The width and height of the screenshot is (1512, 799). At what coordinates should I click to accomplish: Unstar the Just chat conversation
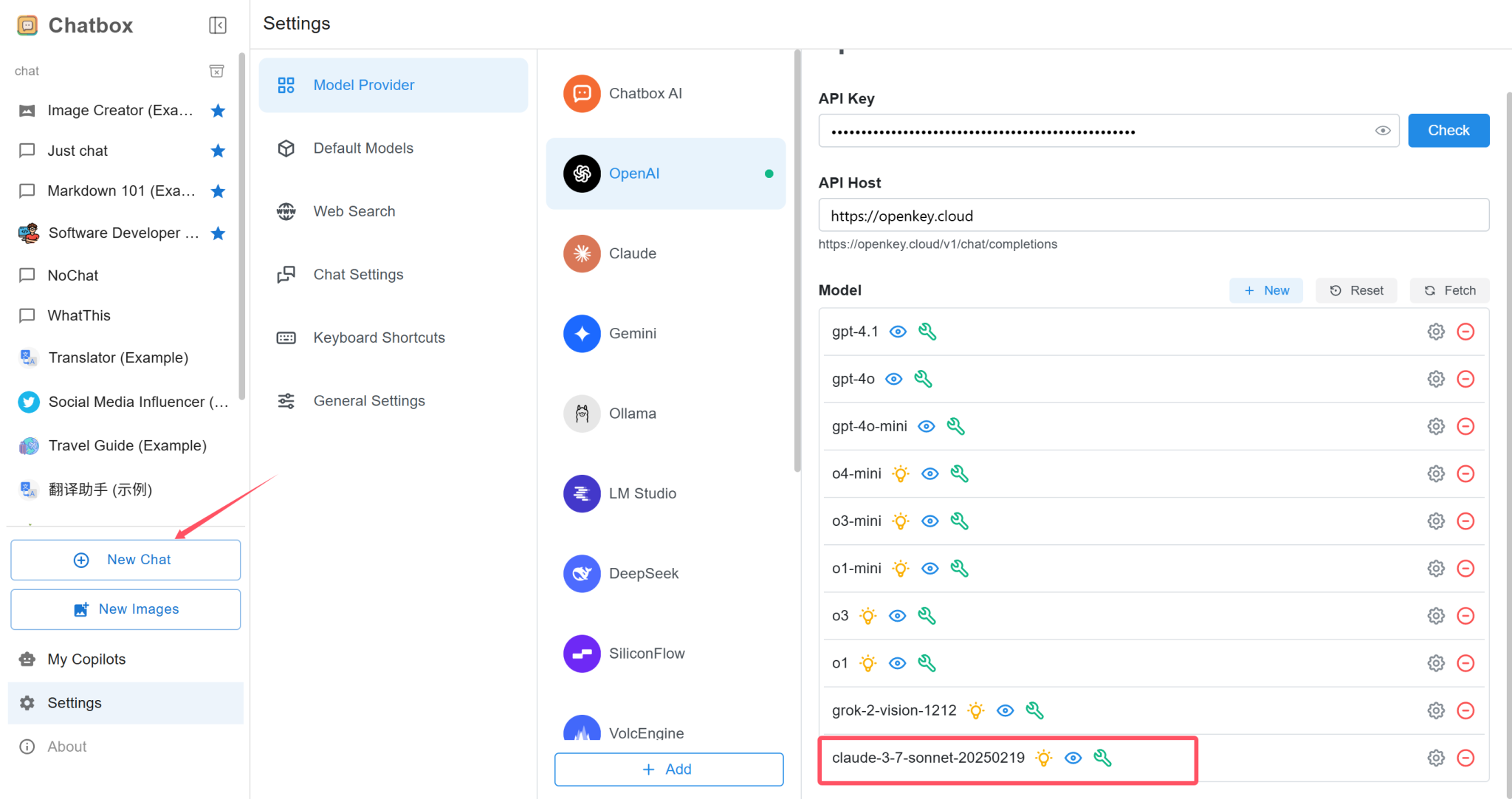pos(218,151)
